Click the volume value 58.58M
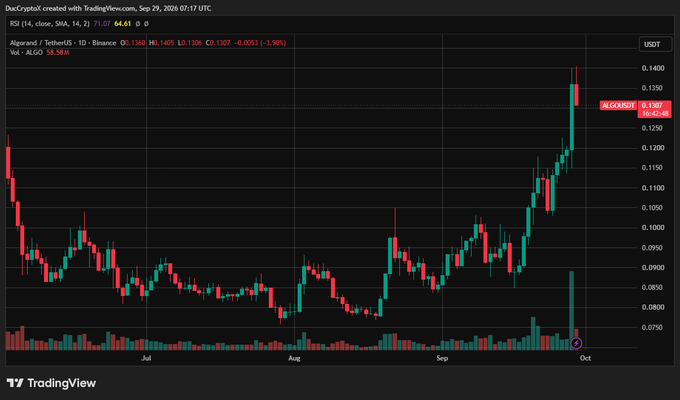680x400 pixels. click(x=58, y=52)
